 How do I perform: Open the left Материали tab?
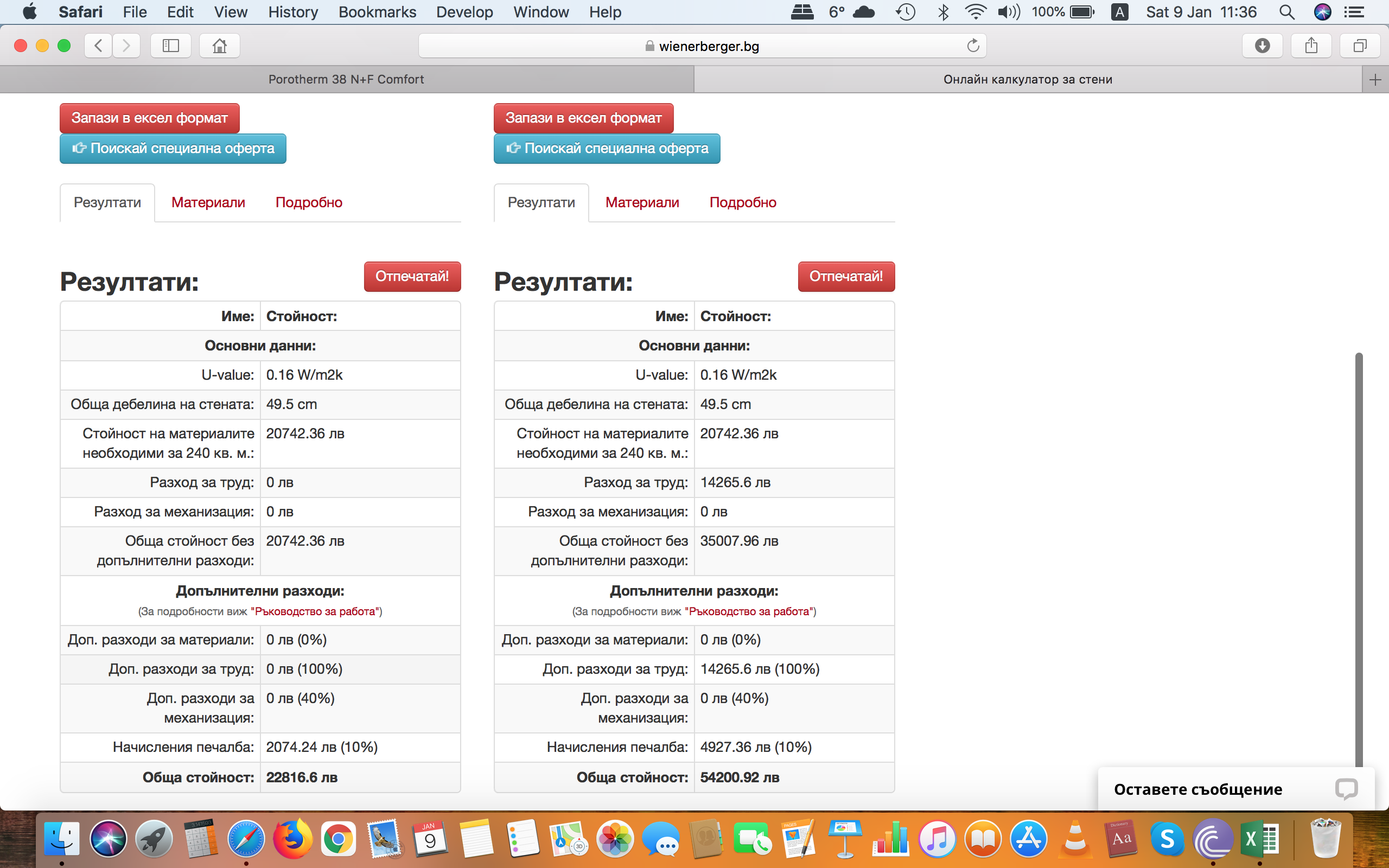[208, 202]
